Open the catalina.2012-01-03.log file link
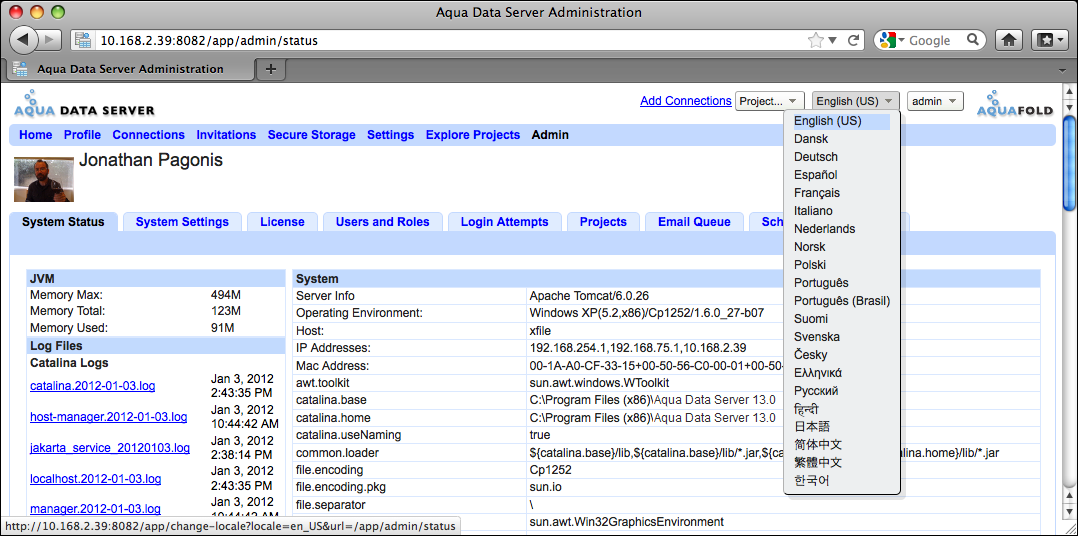The height and width of the screenshot is (536, 1078). (x=92, y=386)
